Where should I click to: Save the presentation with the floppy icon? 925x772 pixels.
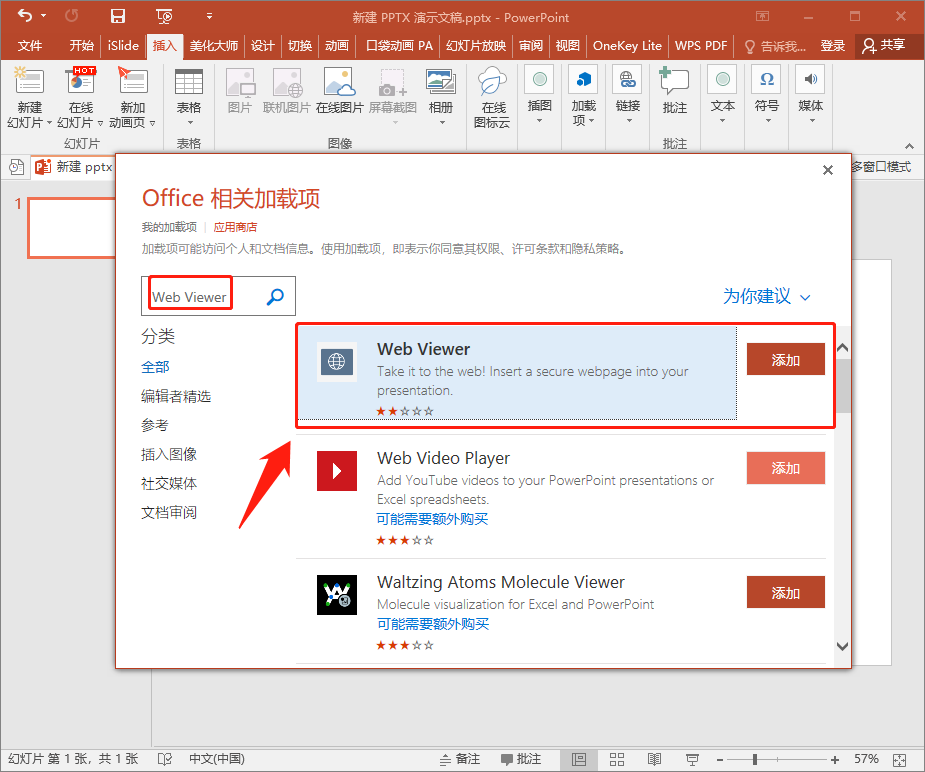click(118, 16)
